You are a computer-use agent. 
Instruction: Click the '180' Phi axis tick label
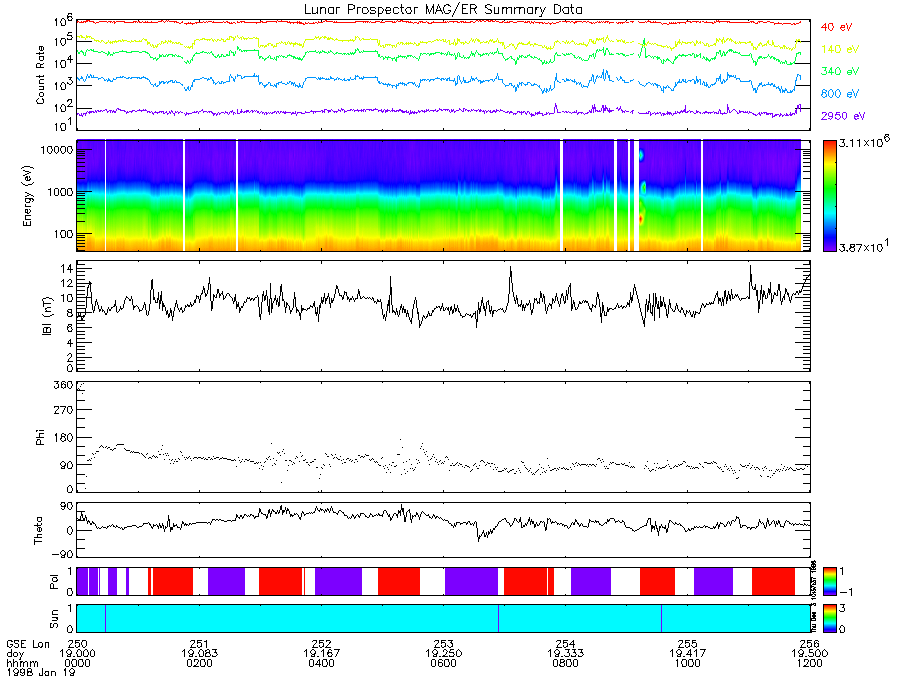pyautogui.click(x=63, y=437)
